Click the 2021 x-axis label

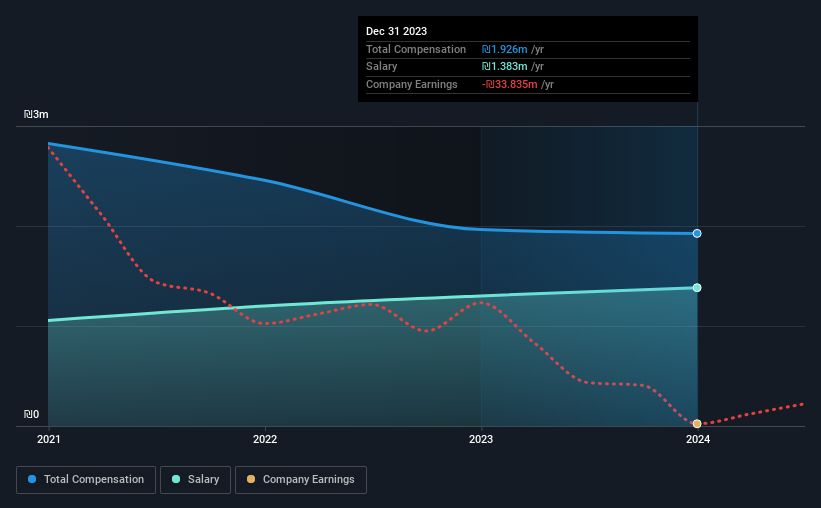tap(49, 439)
